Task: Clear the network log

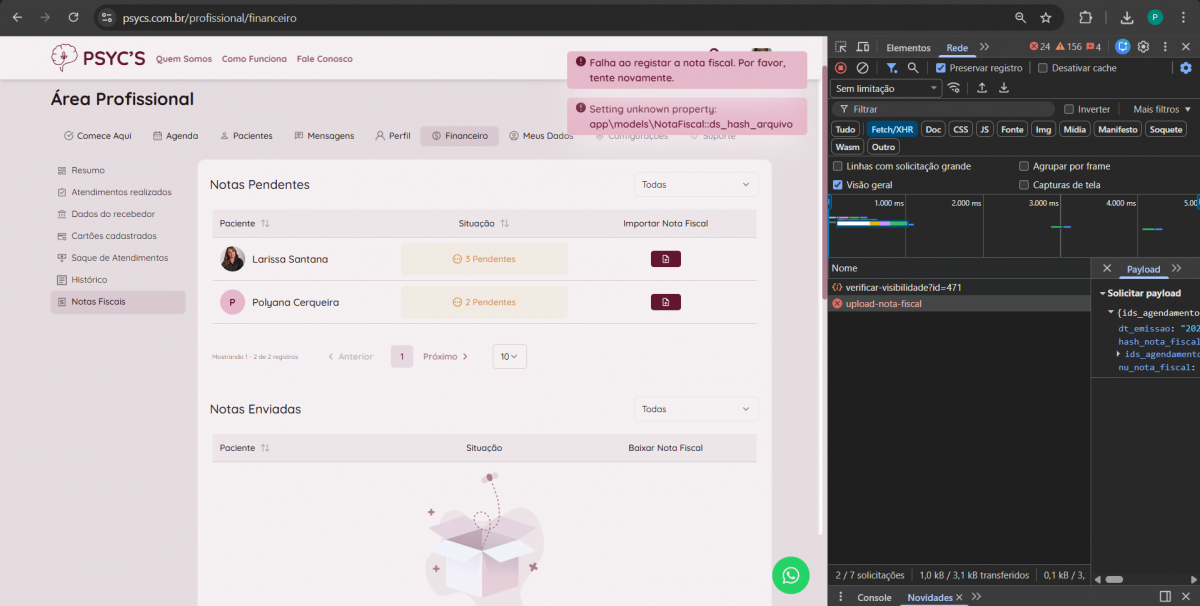Action: click(x=862, y=68)
